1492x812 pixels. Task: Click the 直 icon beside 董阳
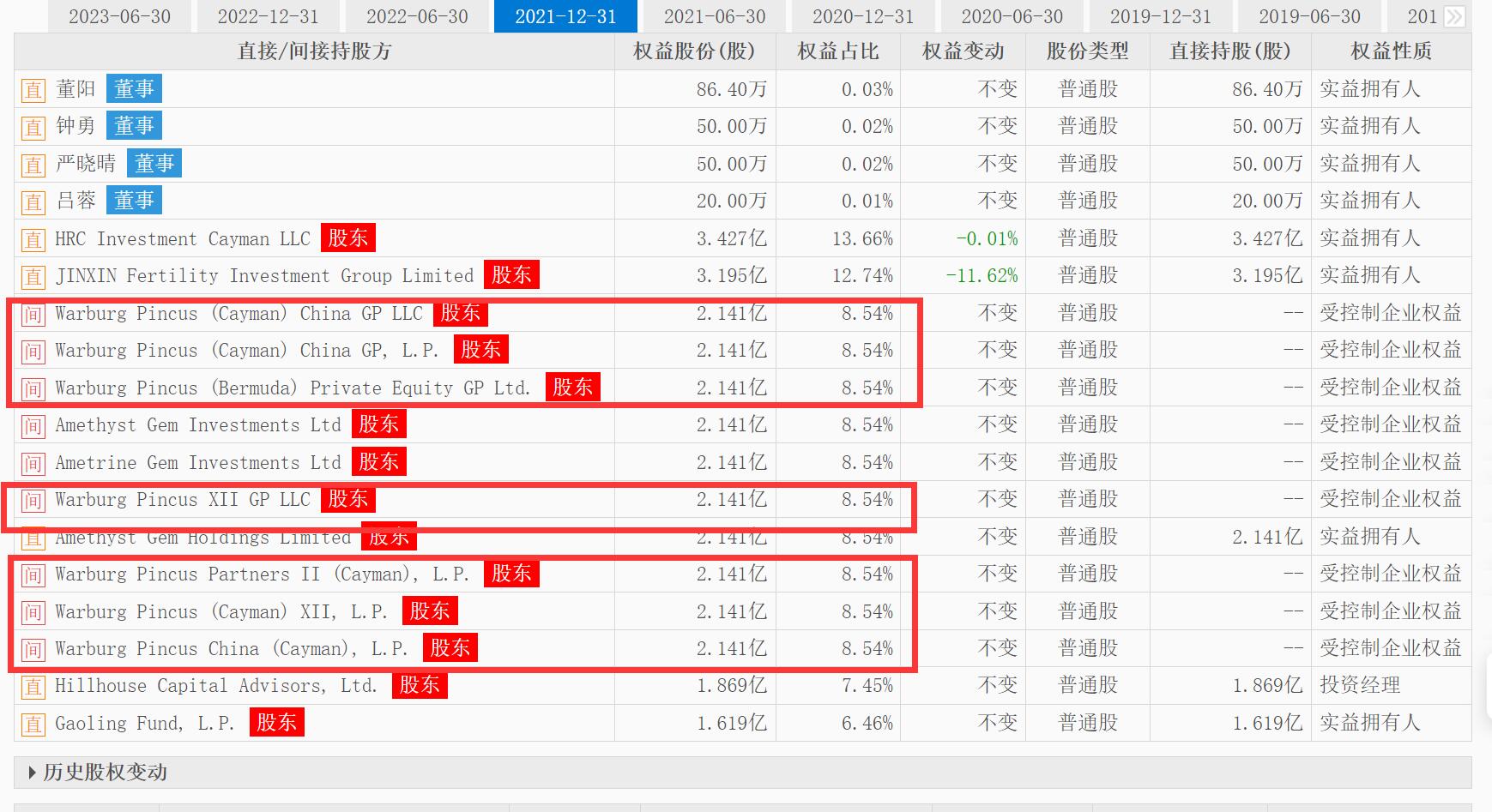pos(33,90)
